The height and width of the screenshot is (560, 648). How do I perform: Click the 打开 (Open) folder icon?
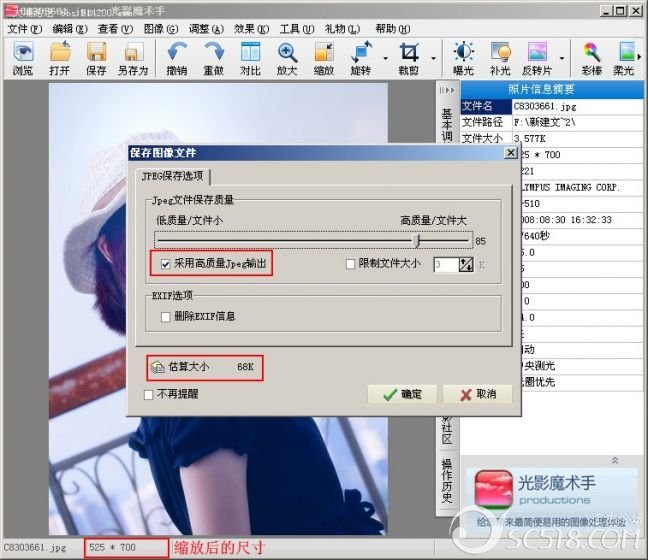tap(60, 58)
